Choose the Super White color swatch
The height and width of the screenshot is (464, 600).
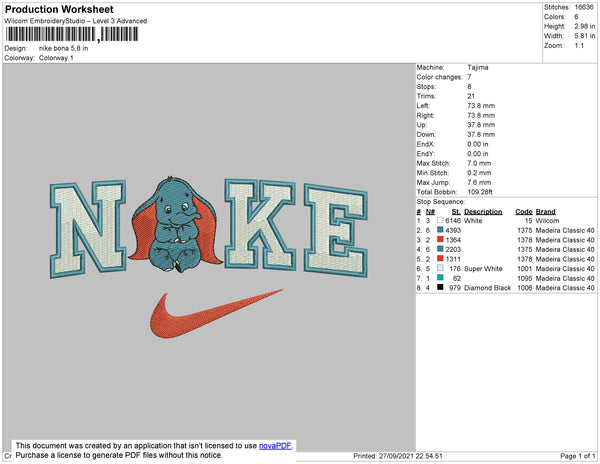coord(440,268)
